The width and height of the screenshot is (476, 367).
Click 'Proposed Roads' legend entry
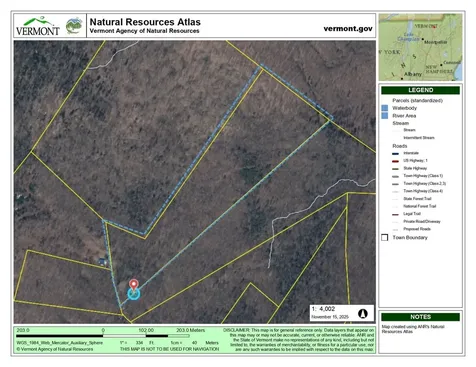(417, 229)
